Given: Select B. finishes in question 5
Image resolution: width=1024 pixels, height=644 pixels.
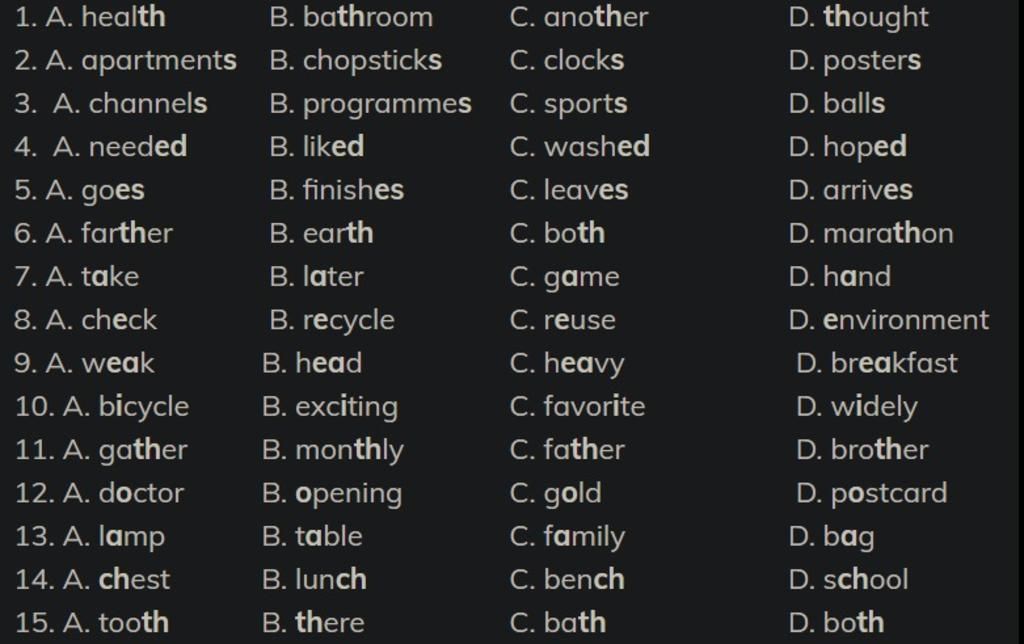Looking at the screenshot, I should click(337, 190).
